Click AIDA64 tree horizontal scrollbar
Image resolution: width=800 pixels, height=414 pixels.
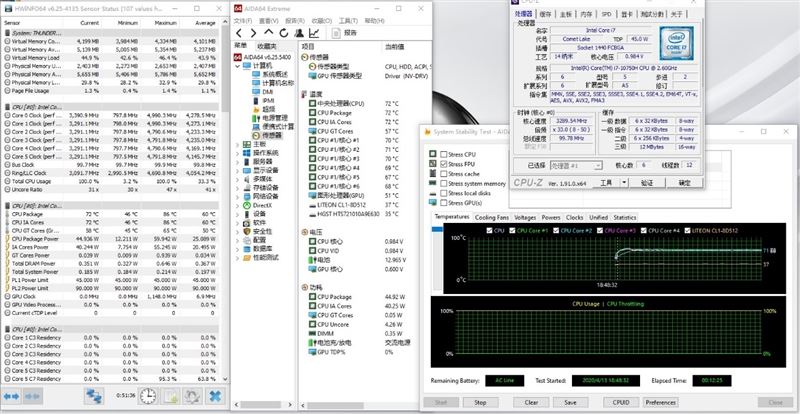(x=263, y=405)
